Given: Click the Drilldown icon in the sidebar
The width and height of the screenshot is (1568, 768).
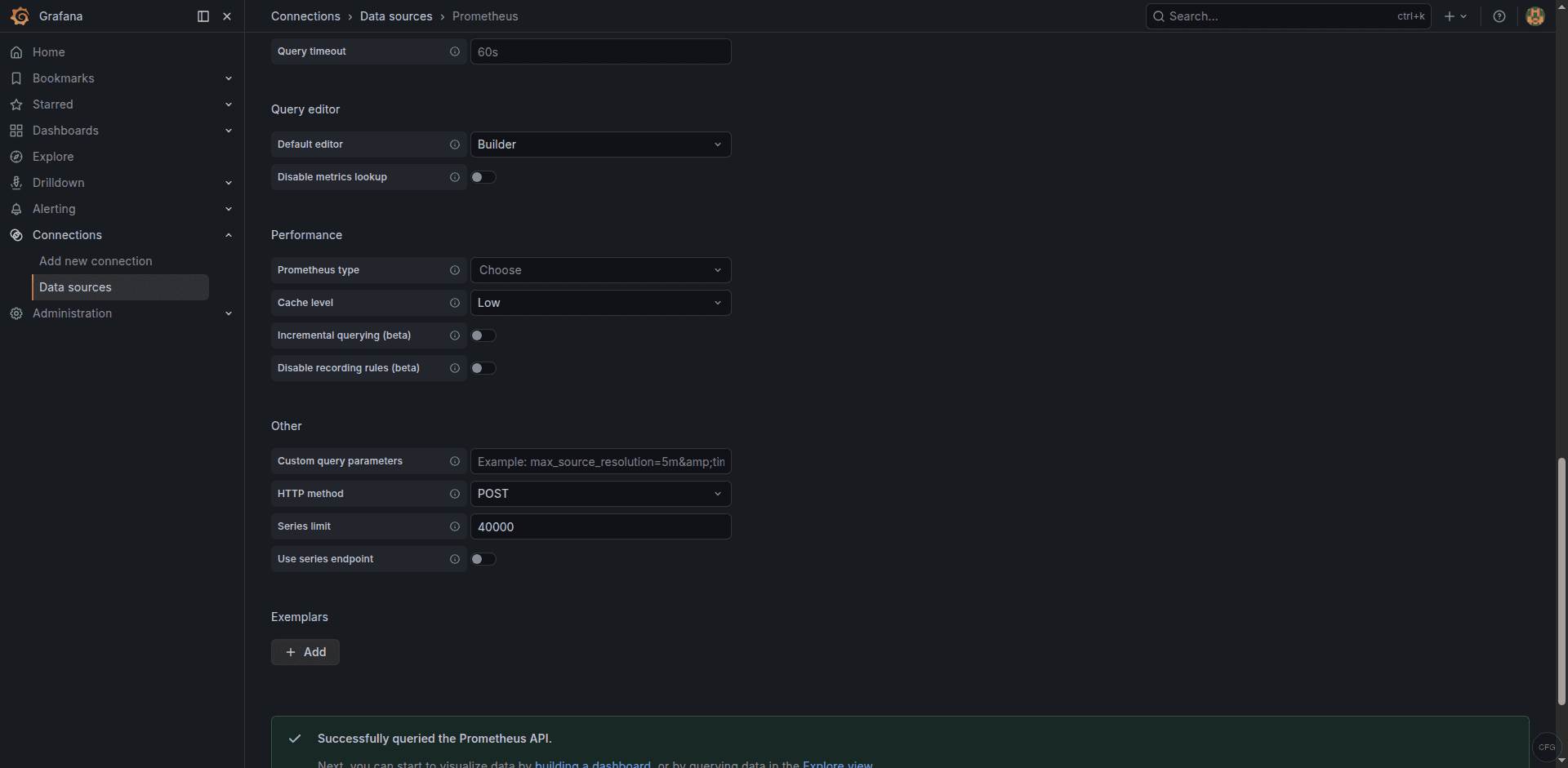Looking at the screenshot, I should click(16, 182).
